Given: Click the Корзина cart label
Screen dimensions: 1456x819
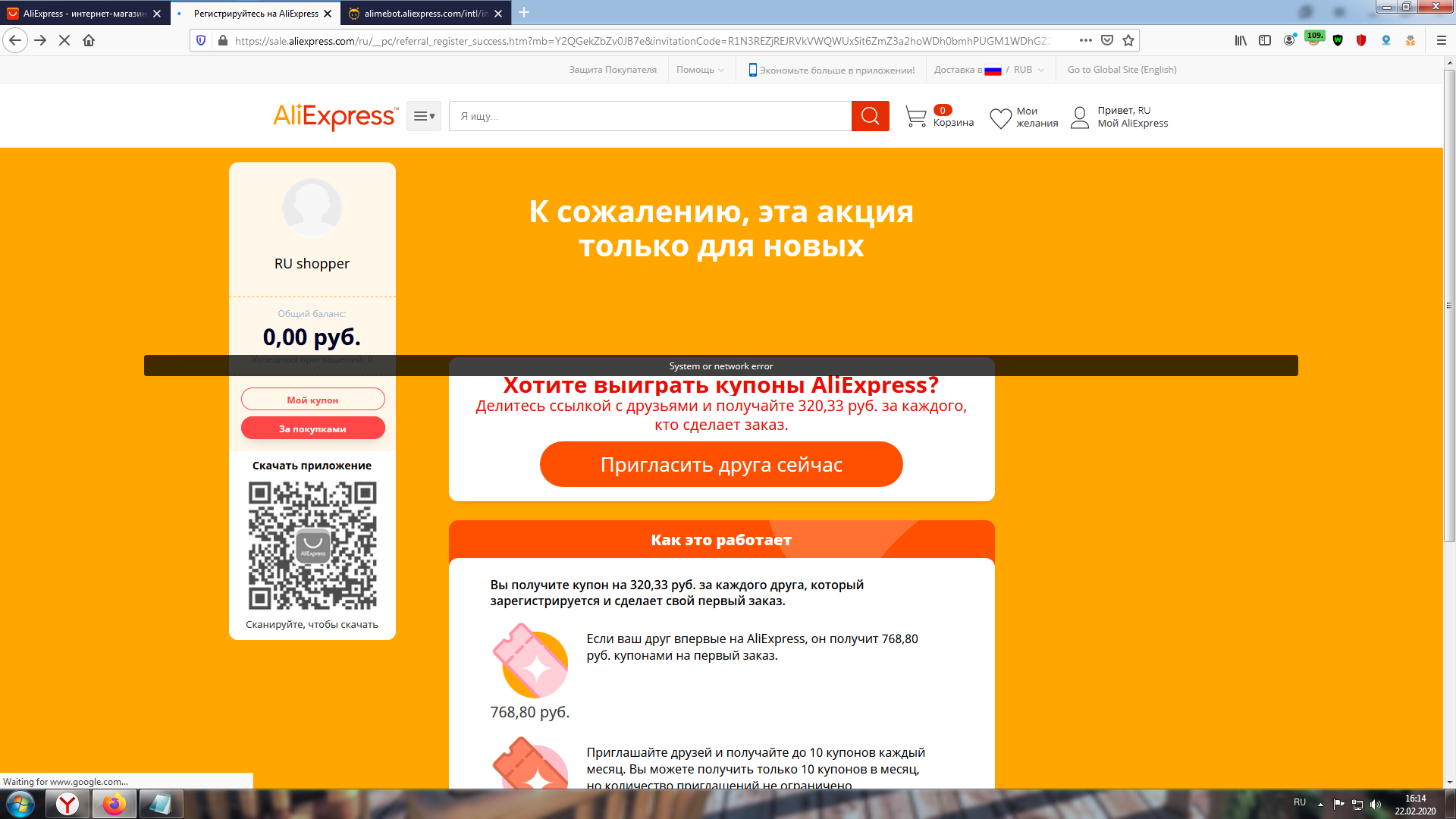Looking at the screenshot, I should pyautogui.click(x=953, y=123).
